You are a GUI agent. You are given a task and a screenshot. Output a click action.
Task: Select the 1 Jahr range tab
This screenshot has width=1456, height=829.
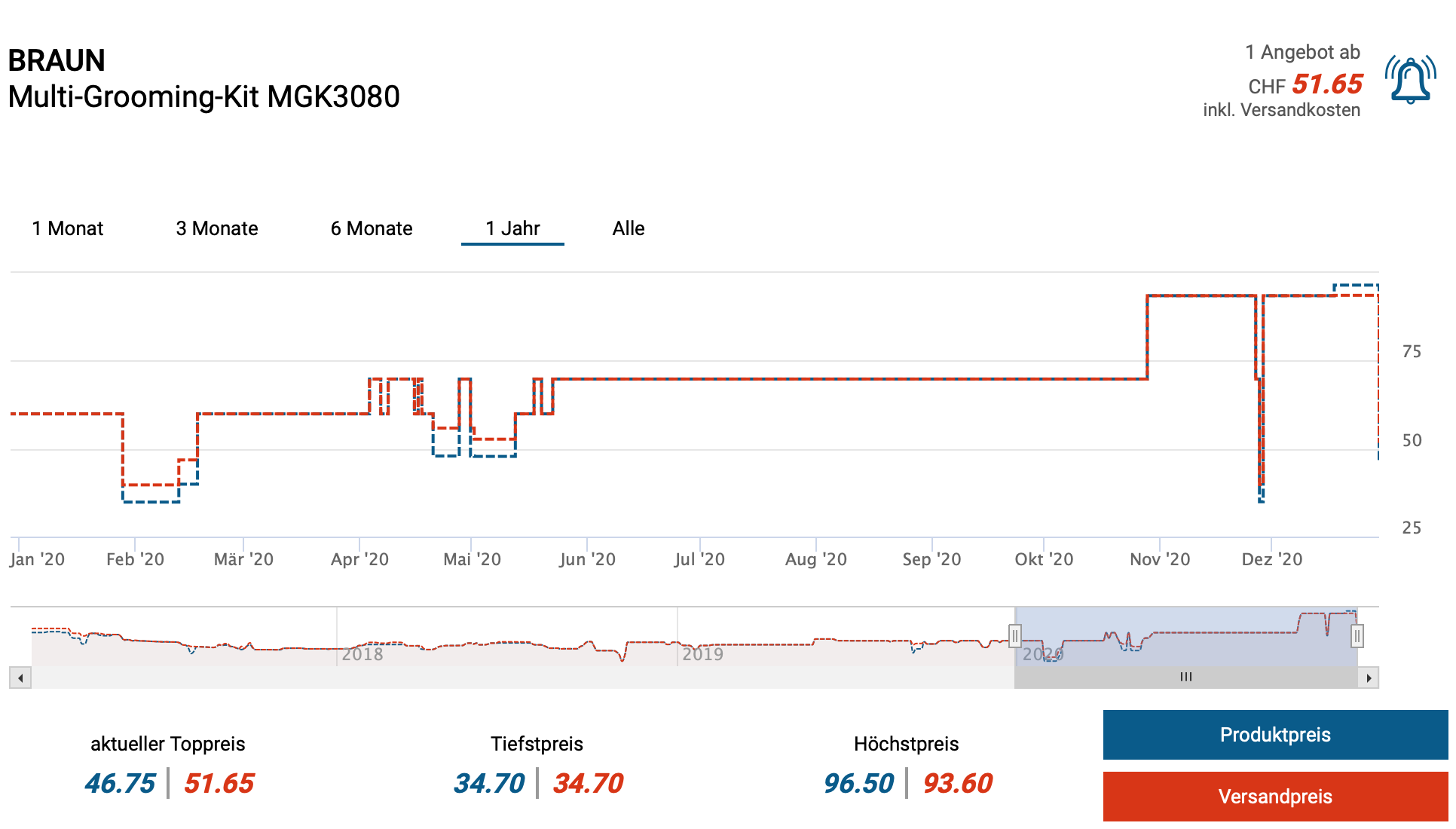pyautogui.click(x=512, y=228)
